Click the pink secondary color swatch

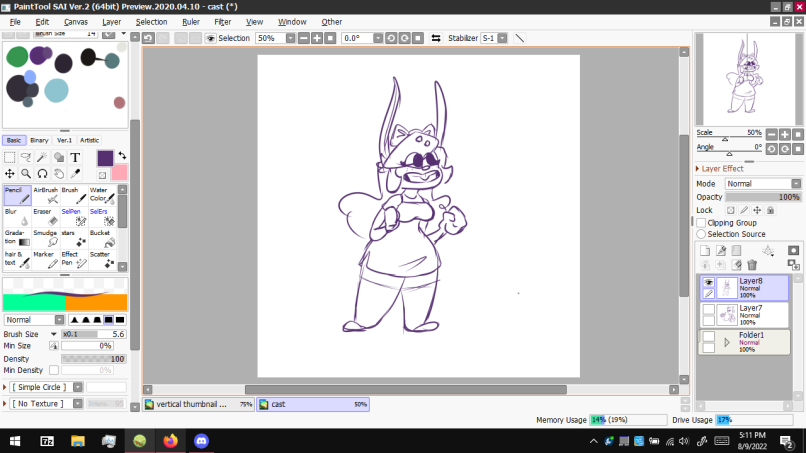point(119,173)
